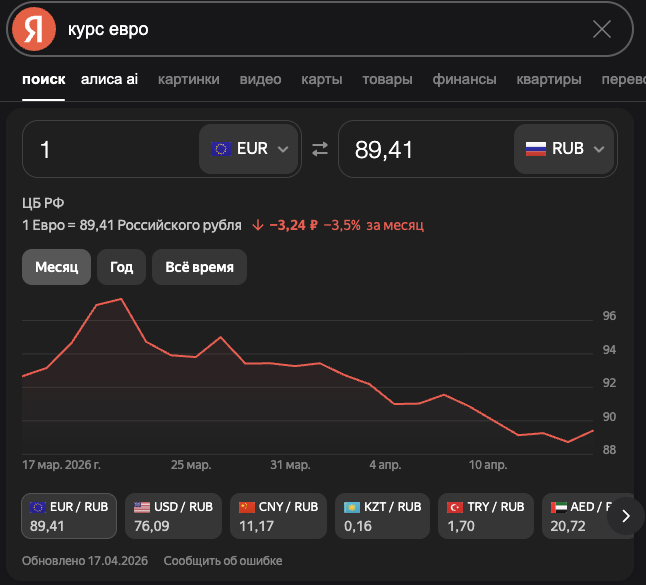Screen dimensions: 646x585
Task: Swap currencies with the arrows icon
Action: pos(320,149)
